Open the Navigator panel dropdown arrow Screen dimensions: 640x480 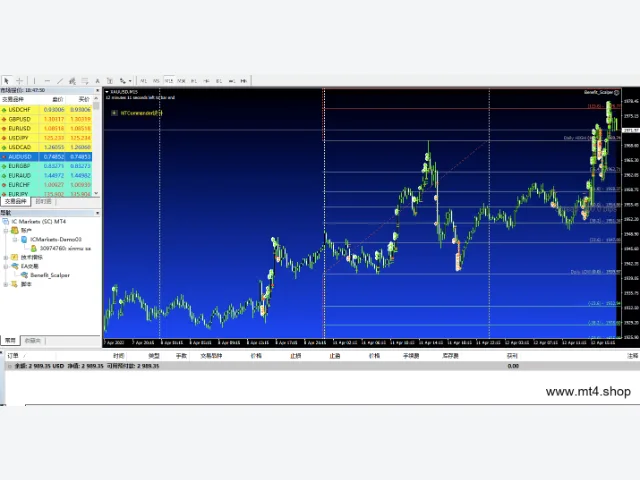[x=97, y=213]
